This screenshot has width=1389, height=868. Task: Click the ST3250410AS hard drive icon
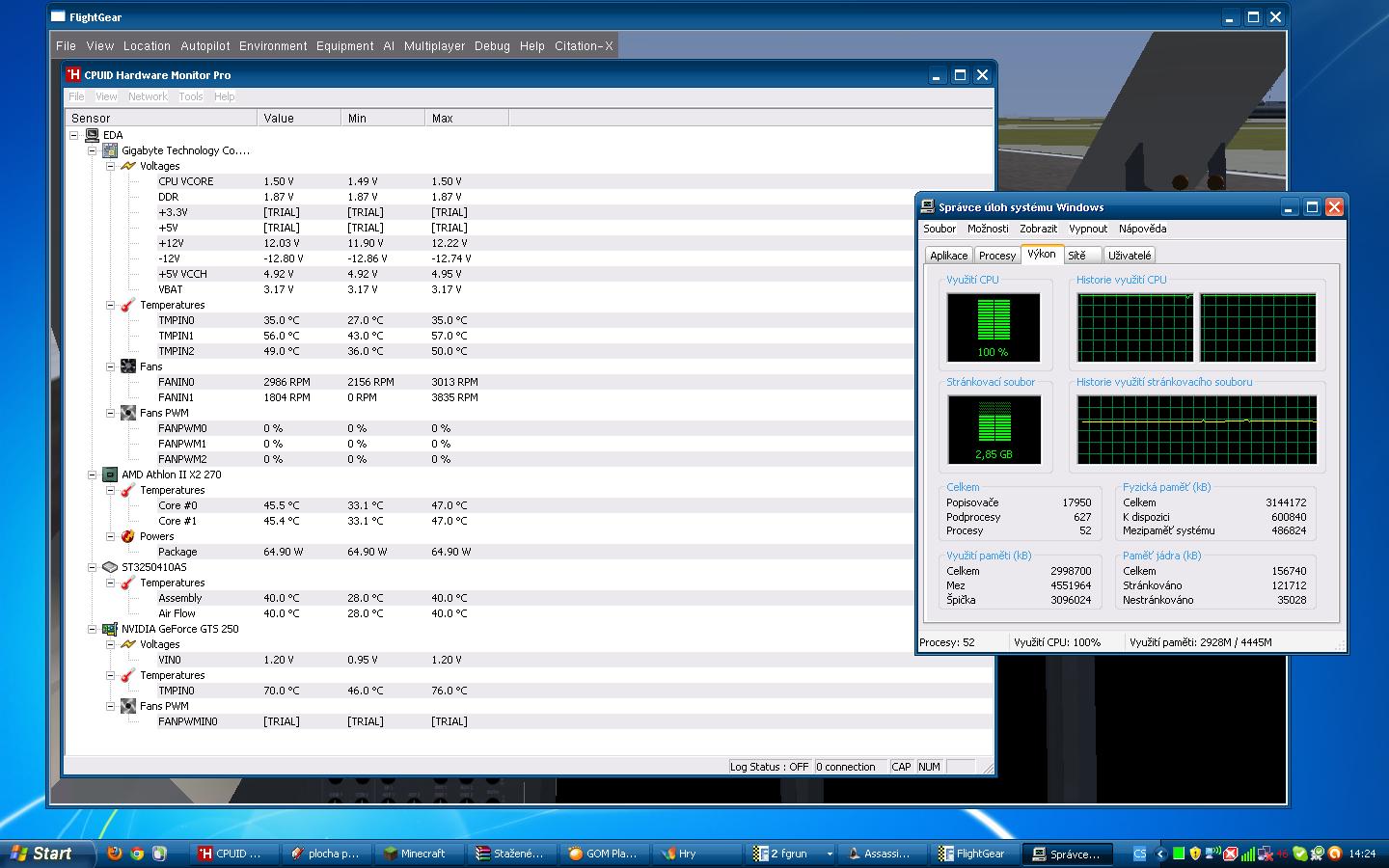(x=110, y=567)
